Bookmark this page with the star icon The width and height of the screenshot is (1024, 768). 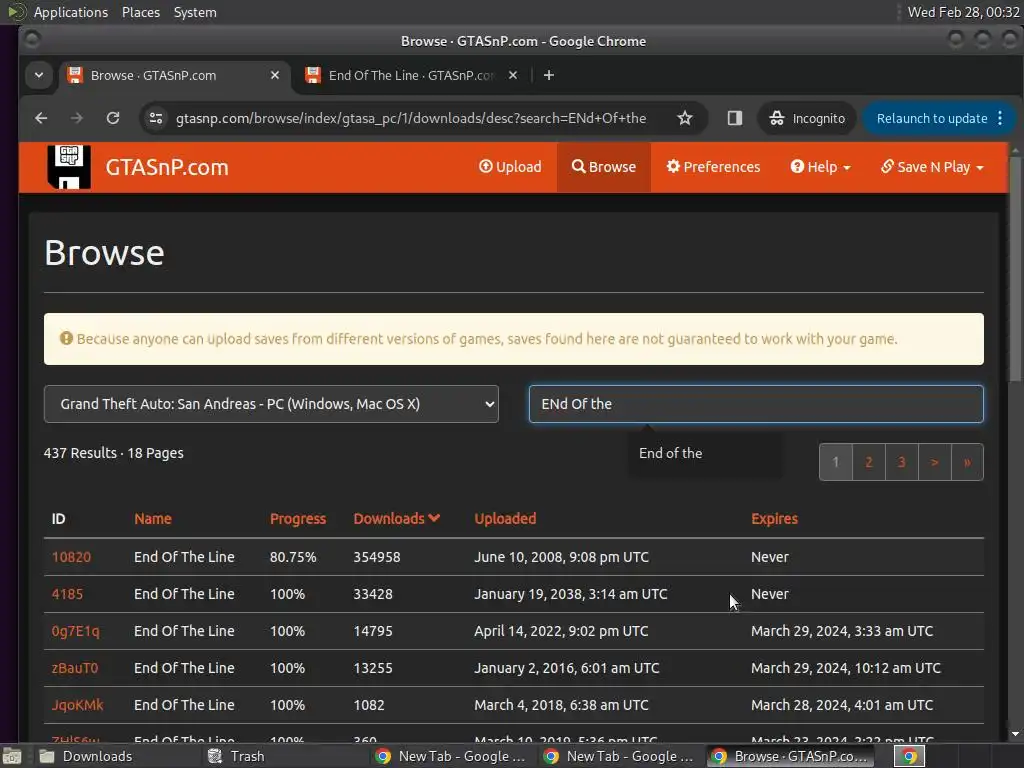(684, 118)
